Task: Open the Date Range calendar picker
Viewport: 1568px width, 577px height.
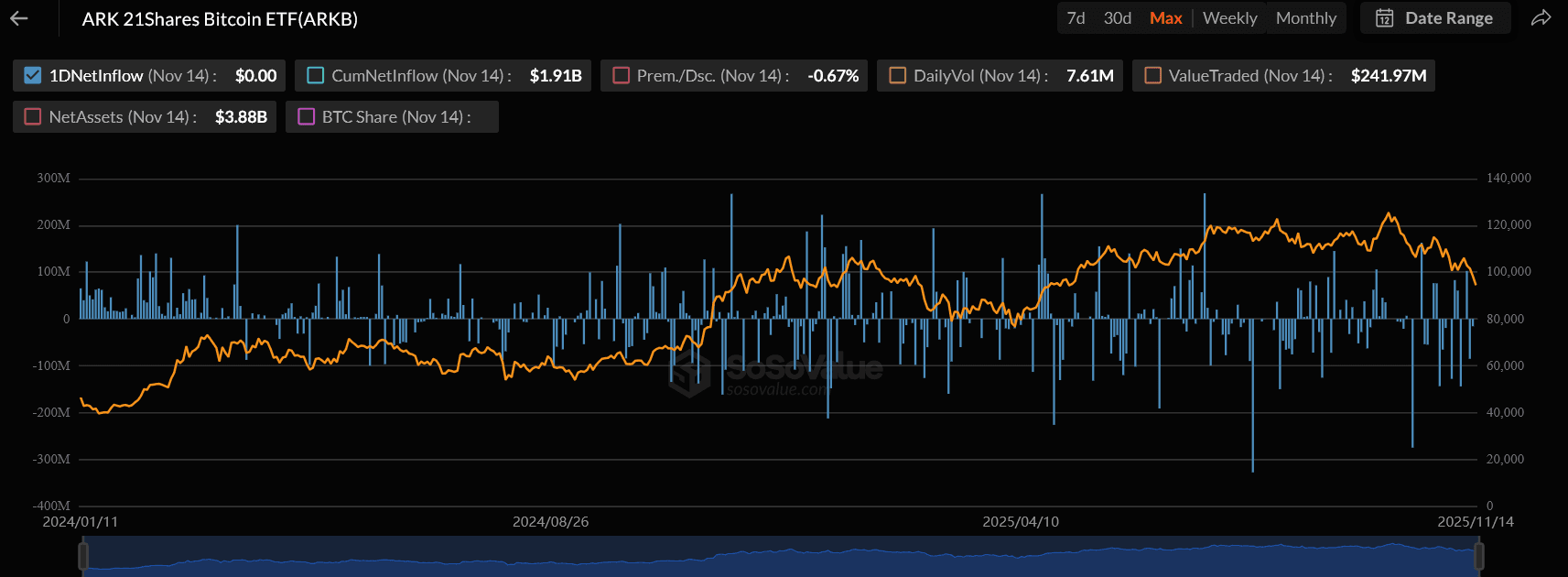Action: [x=1434, y=18]
